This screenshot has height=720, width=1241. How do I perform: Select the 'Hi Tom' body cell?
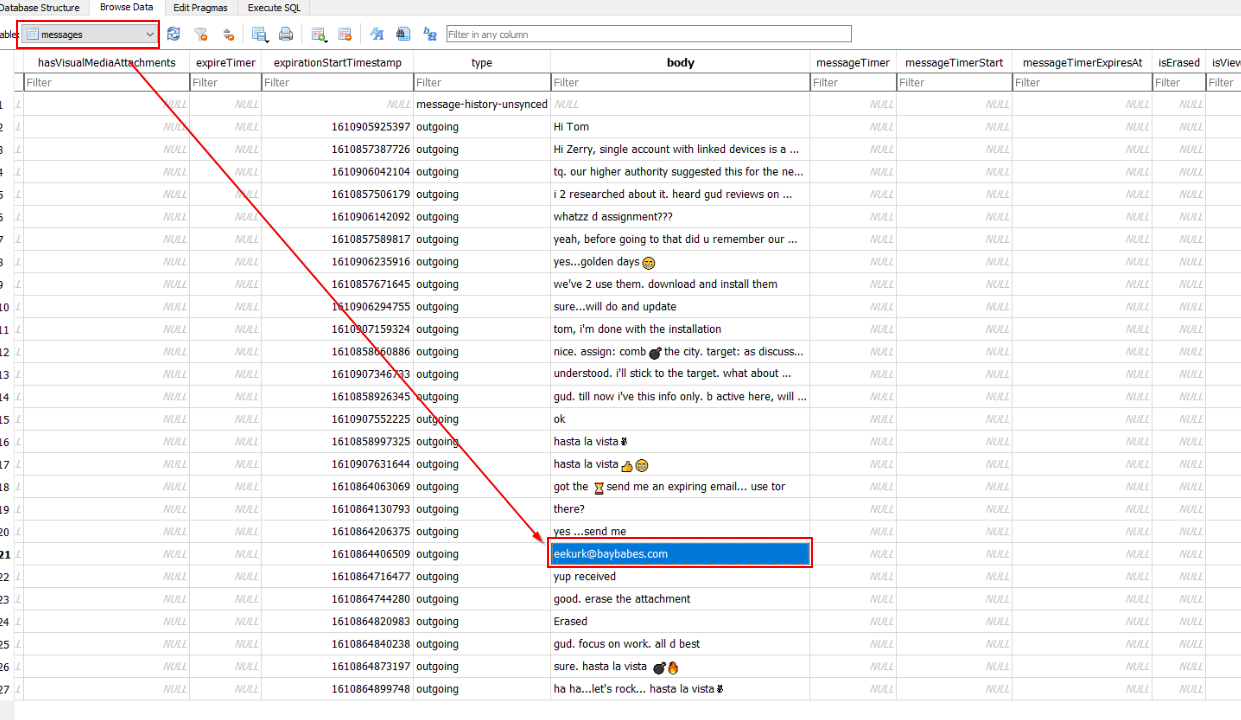point(680,127)
